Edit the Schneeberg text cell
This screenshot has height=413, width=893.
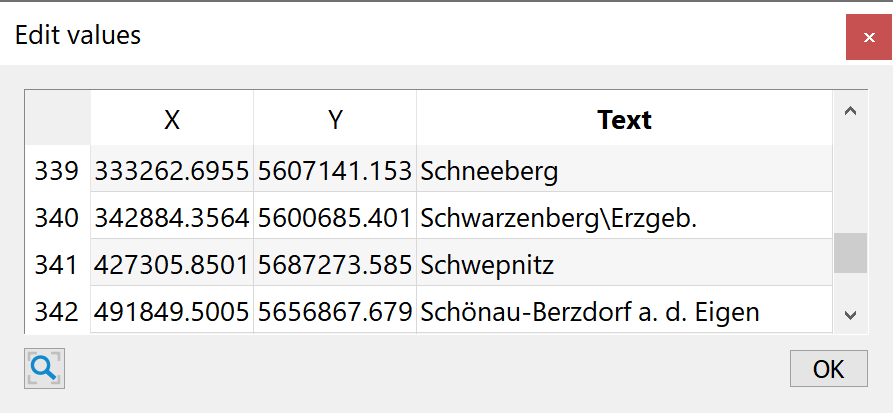(624, 171)
